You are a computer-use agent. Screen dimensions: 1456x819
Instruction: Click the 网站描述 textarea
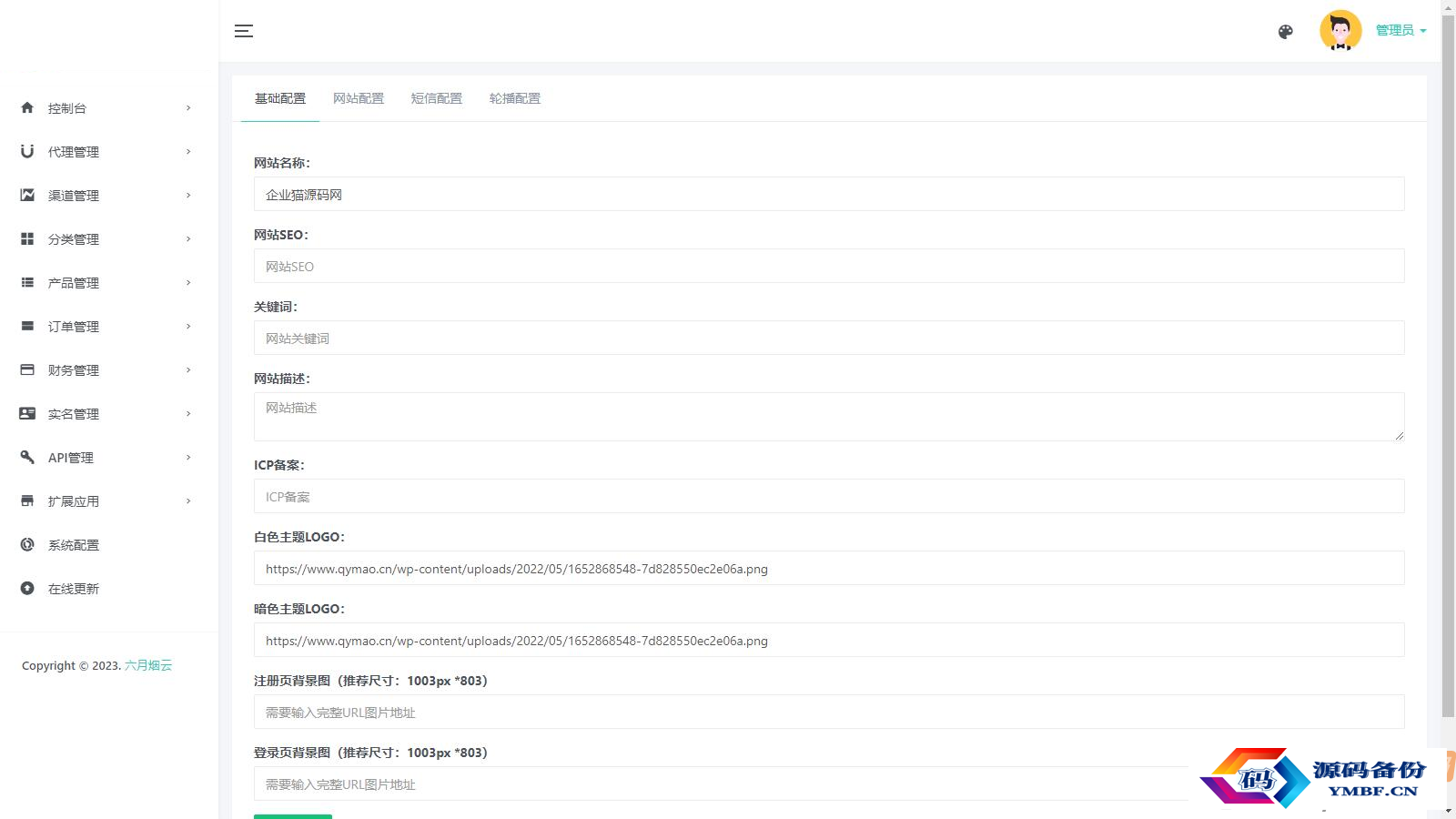(x=829, y=417)
